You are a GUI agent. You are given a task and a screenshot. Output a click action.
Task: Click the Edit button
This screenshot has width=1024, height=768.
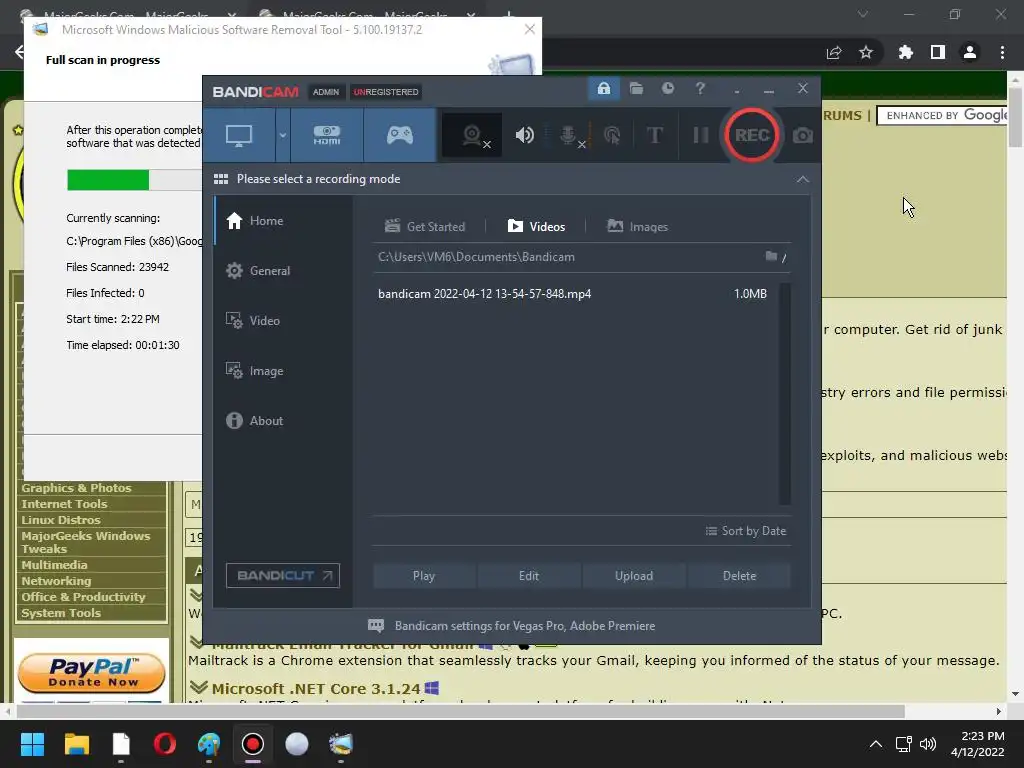click(529, 576)
